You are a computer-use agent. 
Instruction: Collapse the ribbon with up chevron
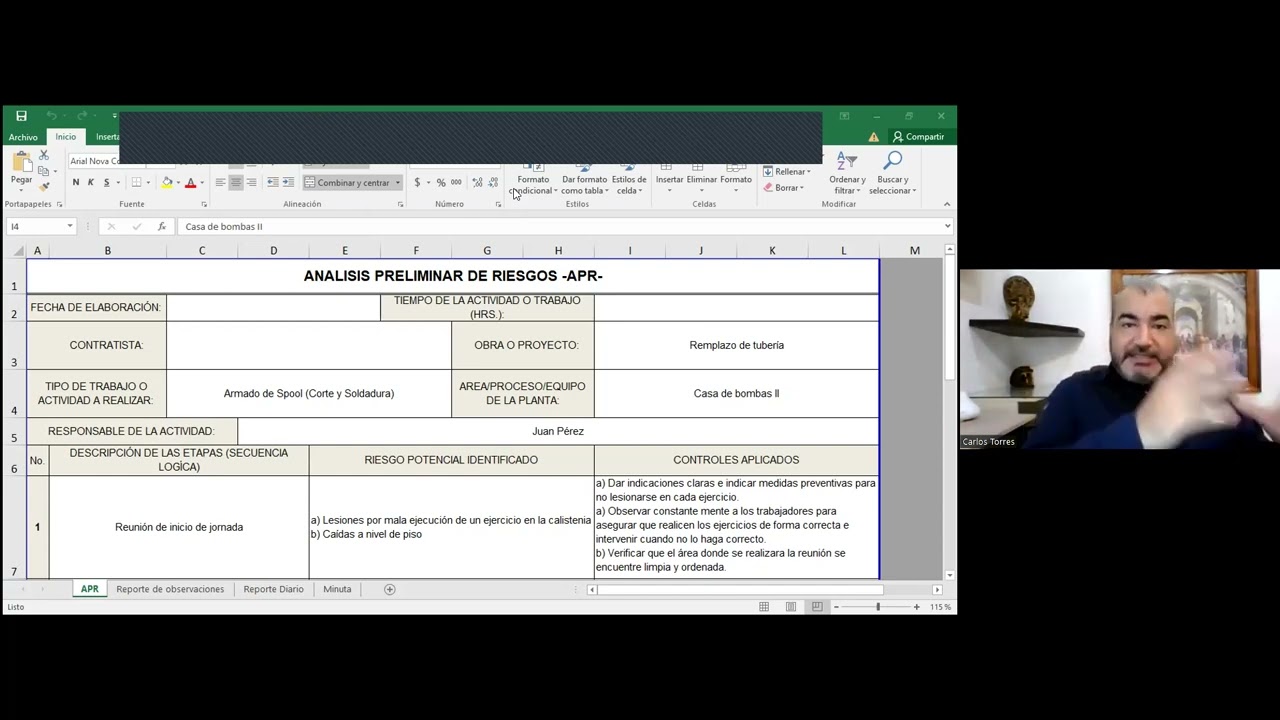pyautogui.click(x=946, y=204)
